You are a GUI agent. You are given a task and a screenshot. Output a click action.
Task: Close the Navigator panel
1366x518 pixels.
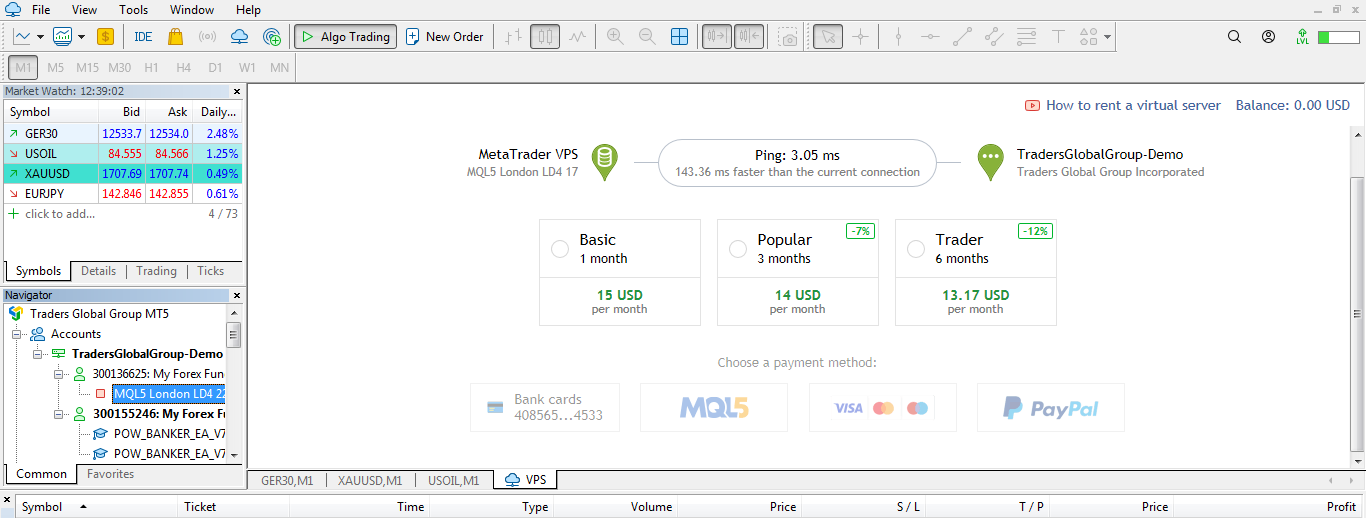click(237, 295)
